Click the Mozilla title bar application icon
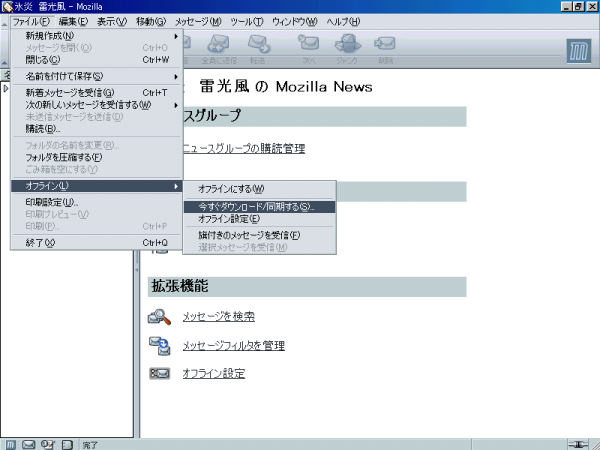600x450 pixels. pos(7,7)
